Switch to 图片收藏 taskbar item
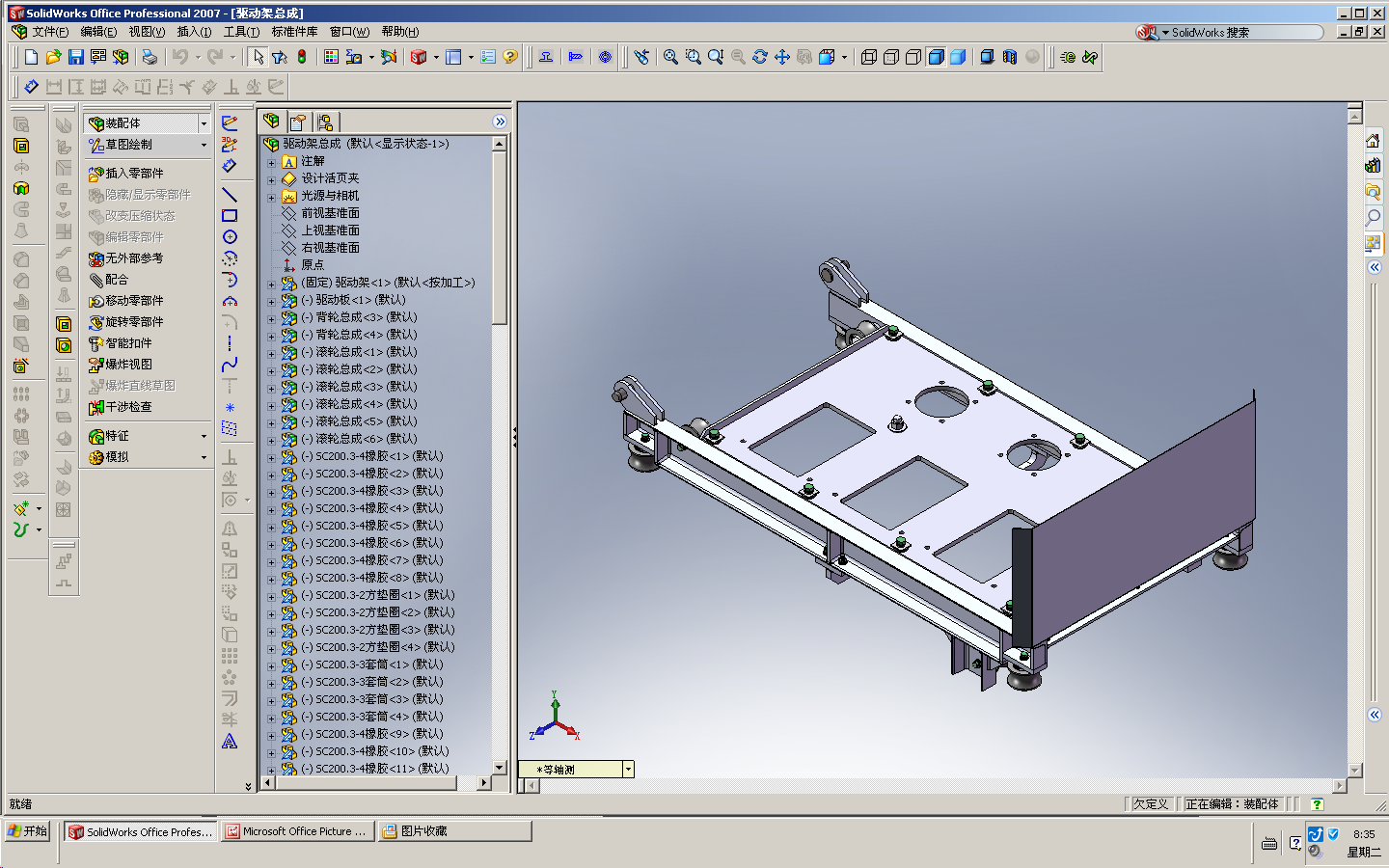Image resolution: width=1389 pixels, height=868 pixels. click(454, 831)
